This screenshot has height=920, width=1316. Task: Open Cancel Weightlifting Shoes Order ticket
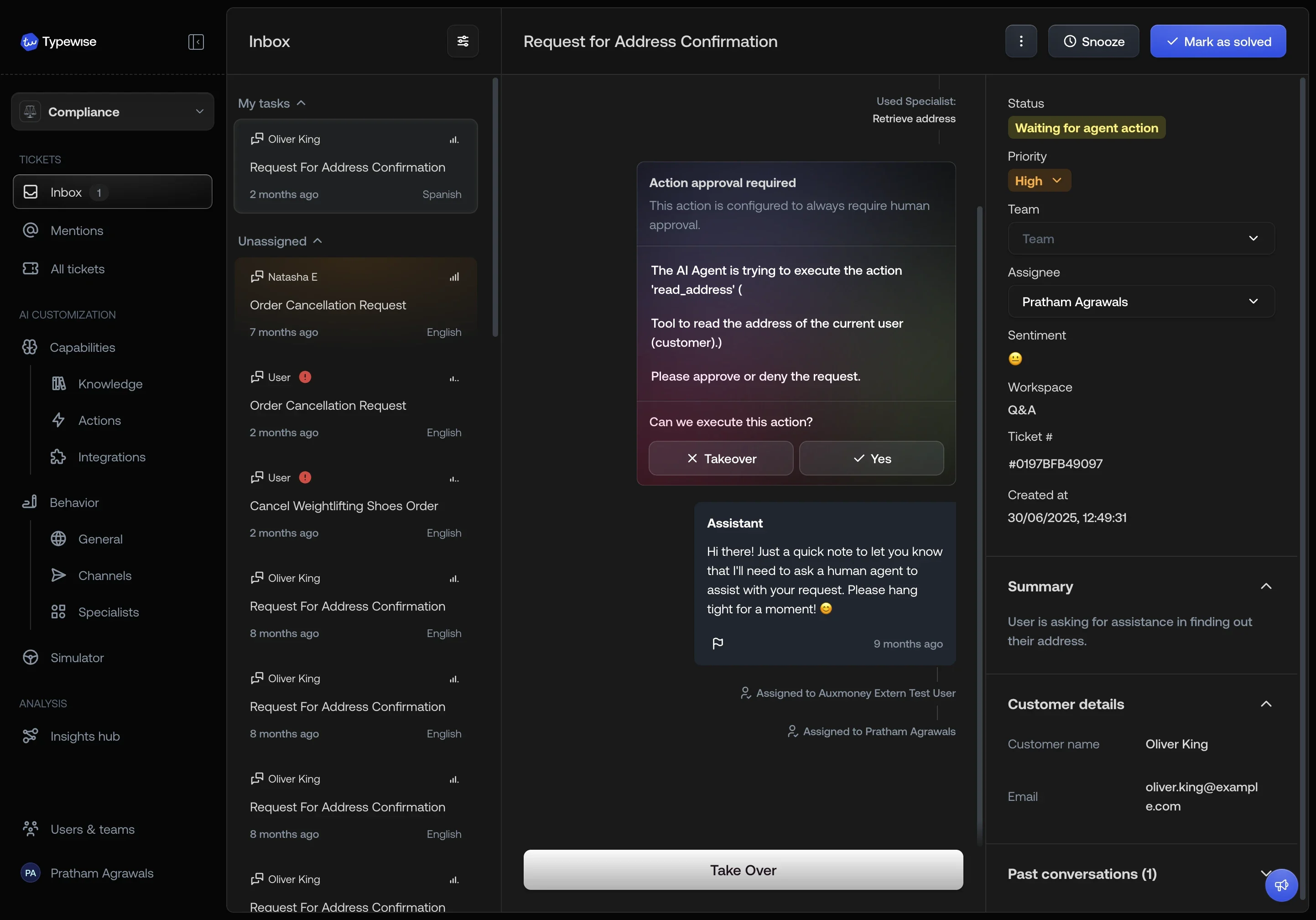pyautogui.click(x=355, y=505)
